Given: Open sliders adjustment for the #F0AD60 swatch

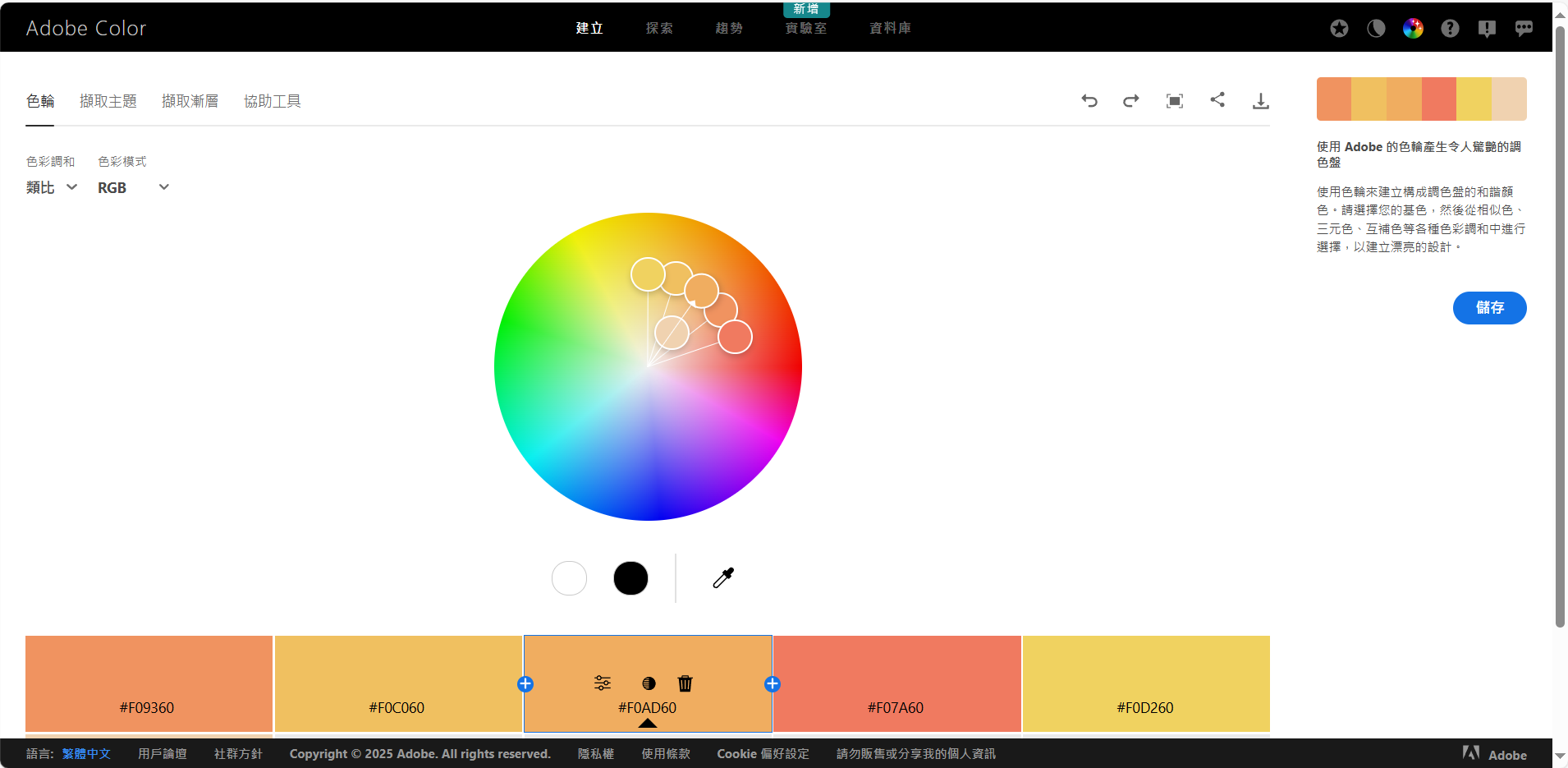Looking at the screenshot, I should point(603,683).
